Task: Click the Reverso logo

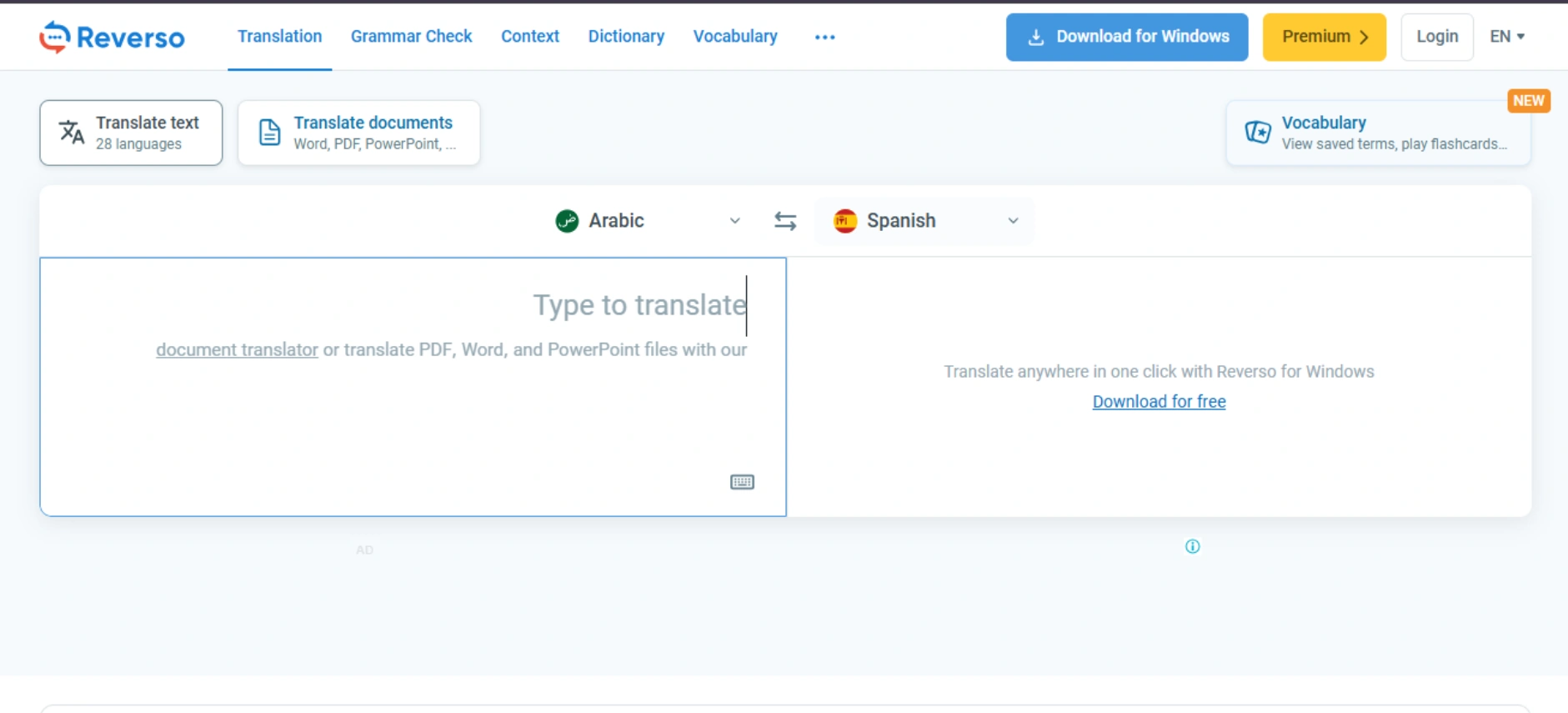Action: (112, 37)
